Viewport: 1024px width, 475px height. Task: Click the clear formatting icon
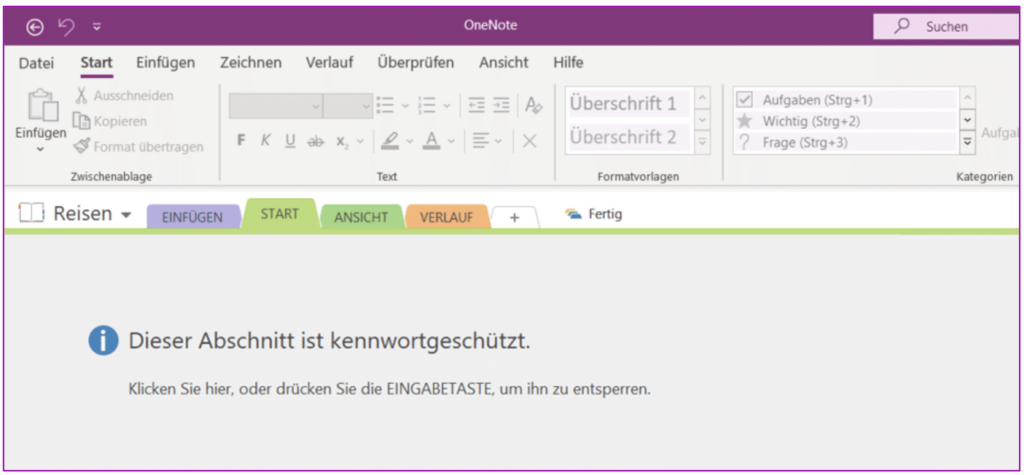[x=534, y=105]
